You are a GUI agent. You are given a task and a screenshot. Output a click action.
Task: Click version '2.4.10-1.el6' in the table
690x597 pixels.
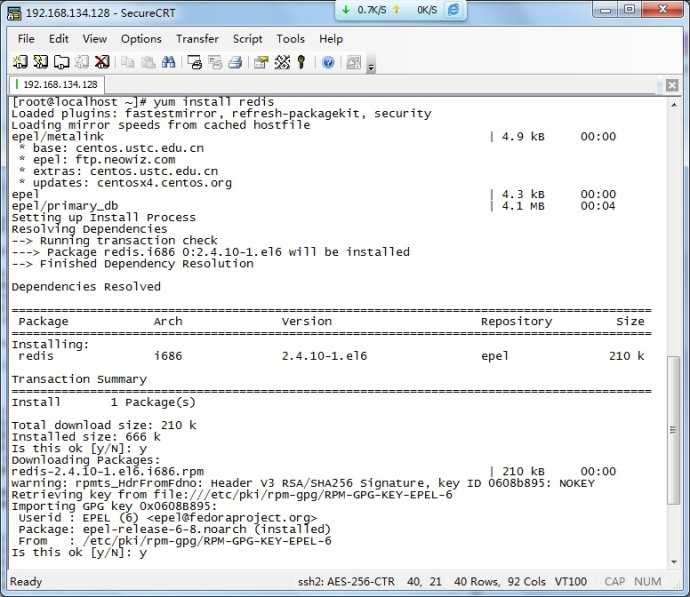(x=324, y=356)
